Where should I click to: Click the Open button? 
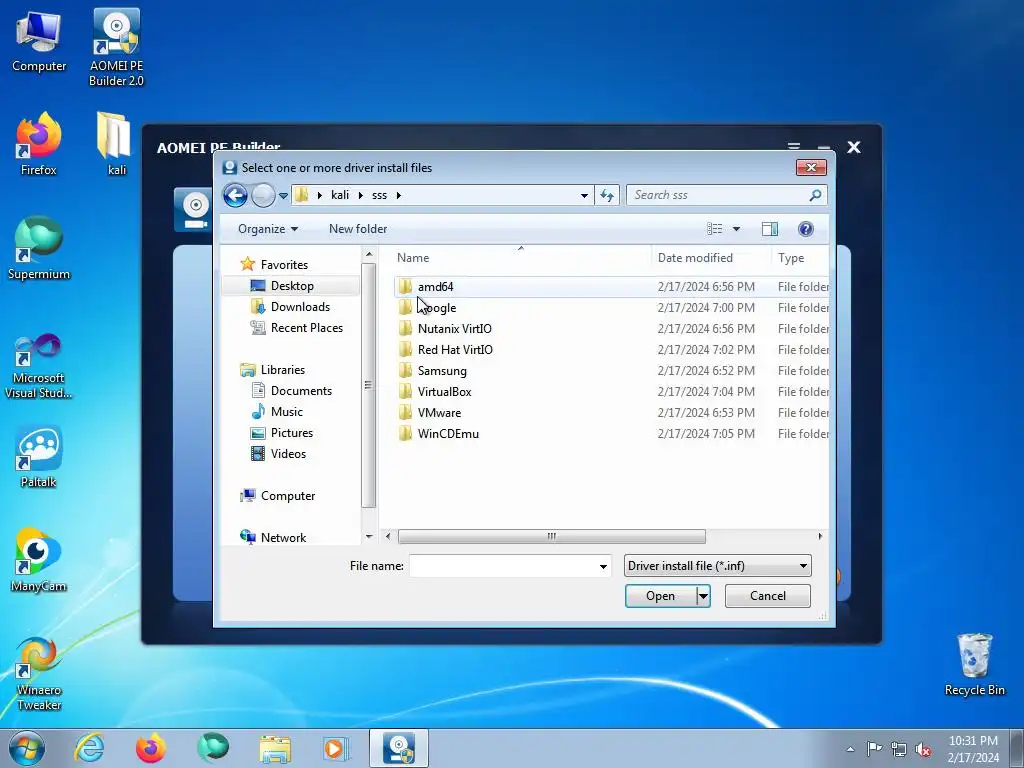pyautogui.click(x=660, y=596)
